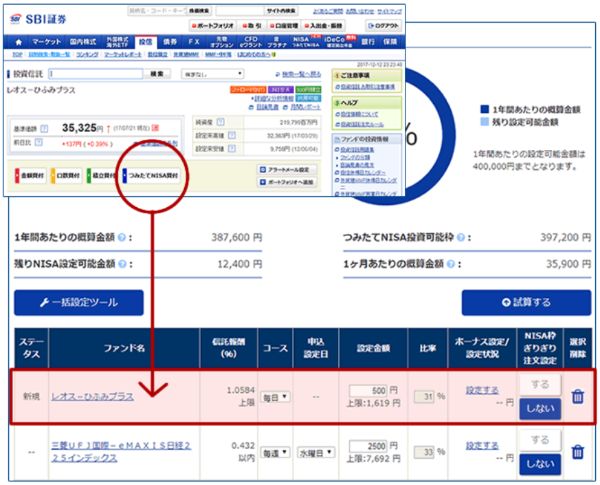Click the 33 % ratio field

(x=424, y=452)
